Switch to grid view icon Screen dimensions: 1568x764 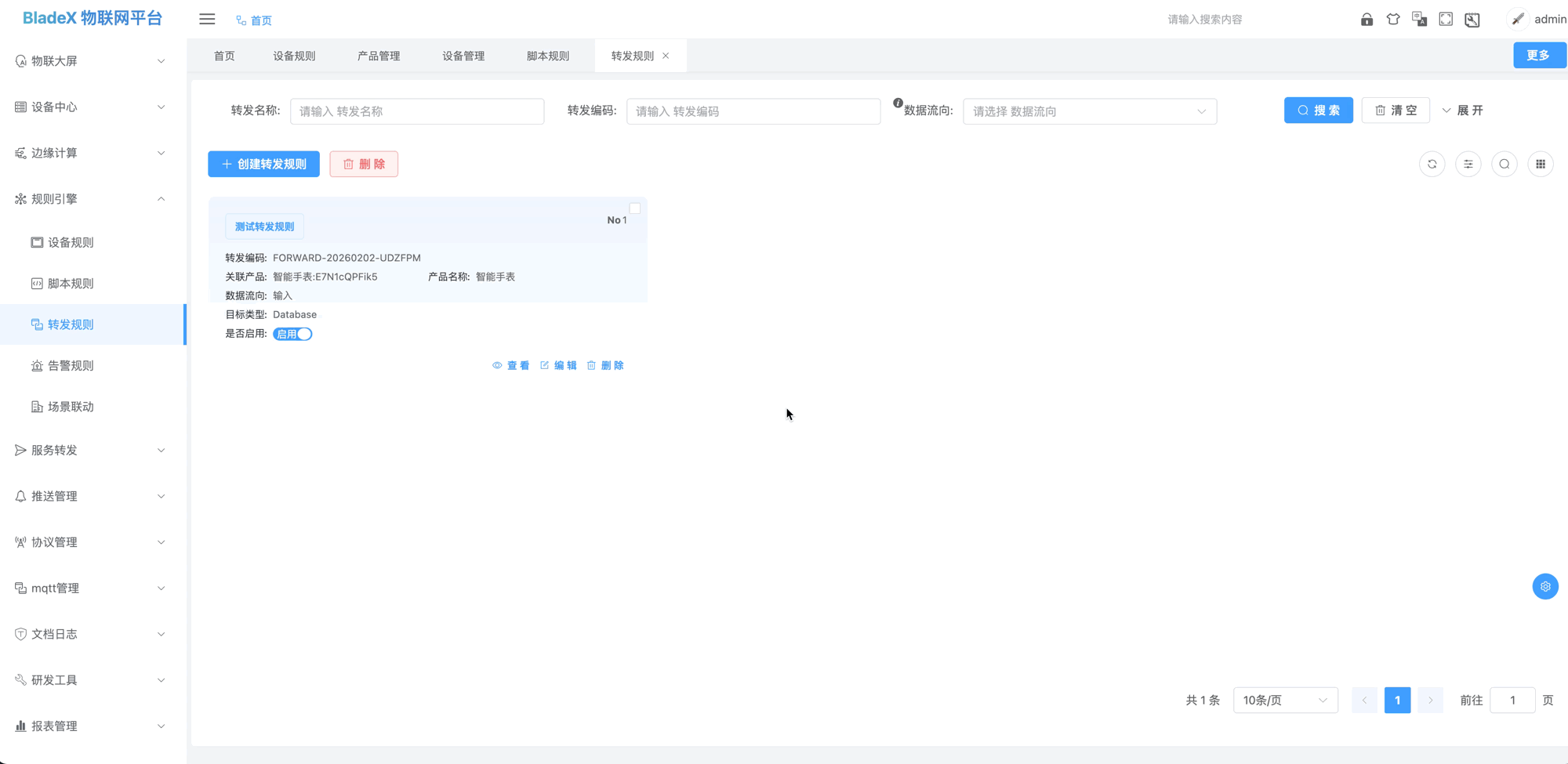[x=1541, y=165]
